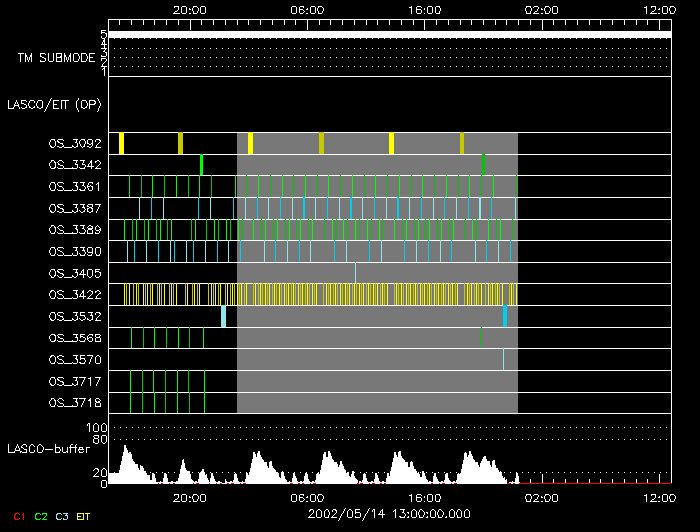Viewport: 700px width, 532px height.
Task: Select the OS_3390 row label
Action: [x=75, y=252]
